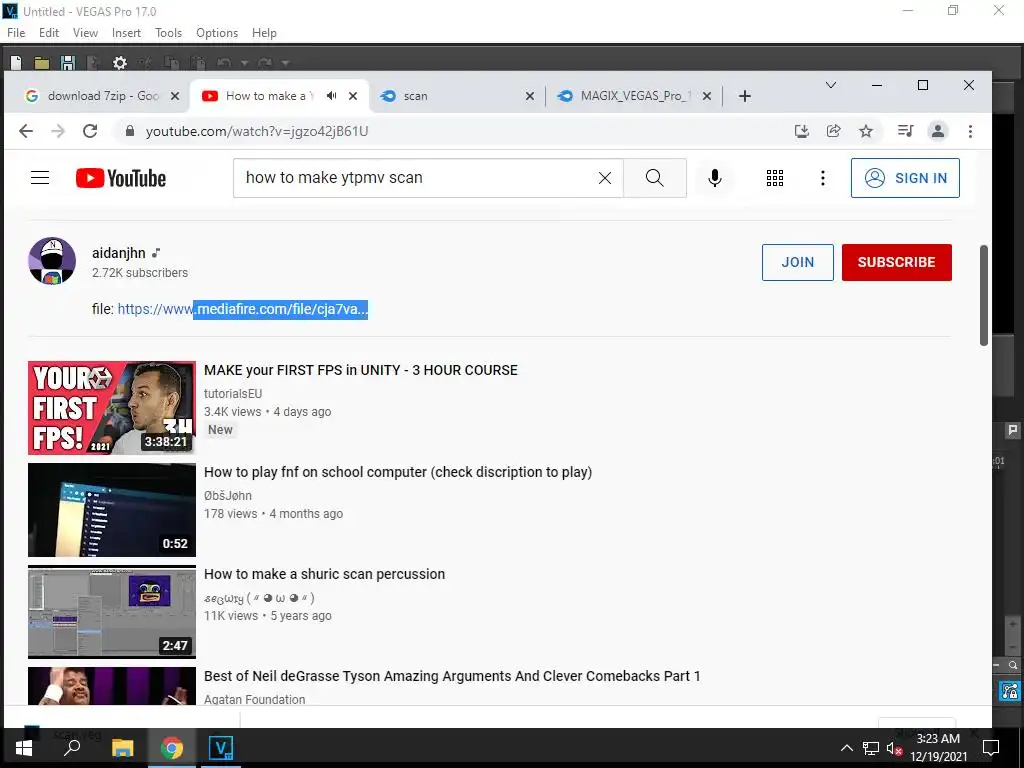
Task: Open File Explorer from the taskbar
Action: 122,748
